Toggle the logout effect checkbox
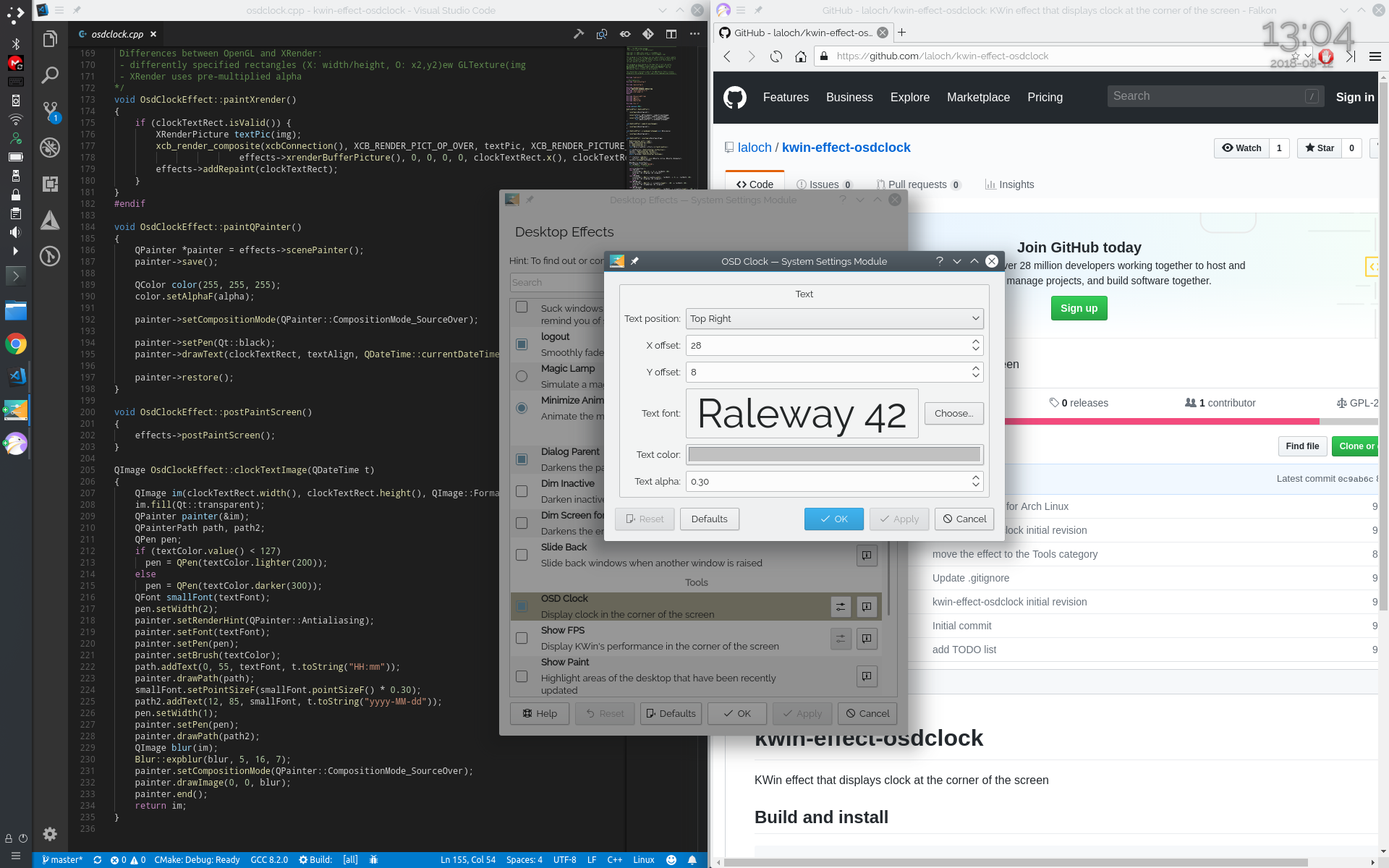 click(x=522, y=344)
